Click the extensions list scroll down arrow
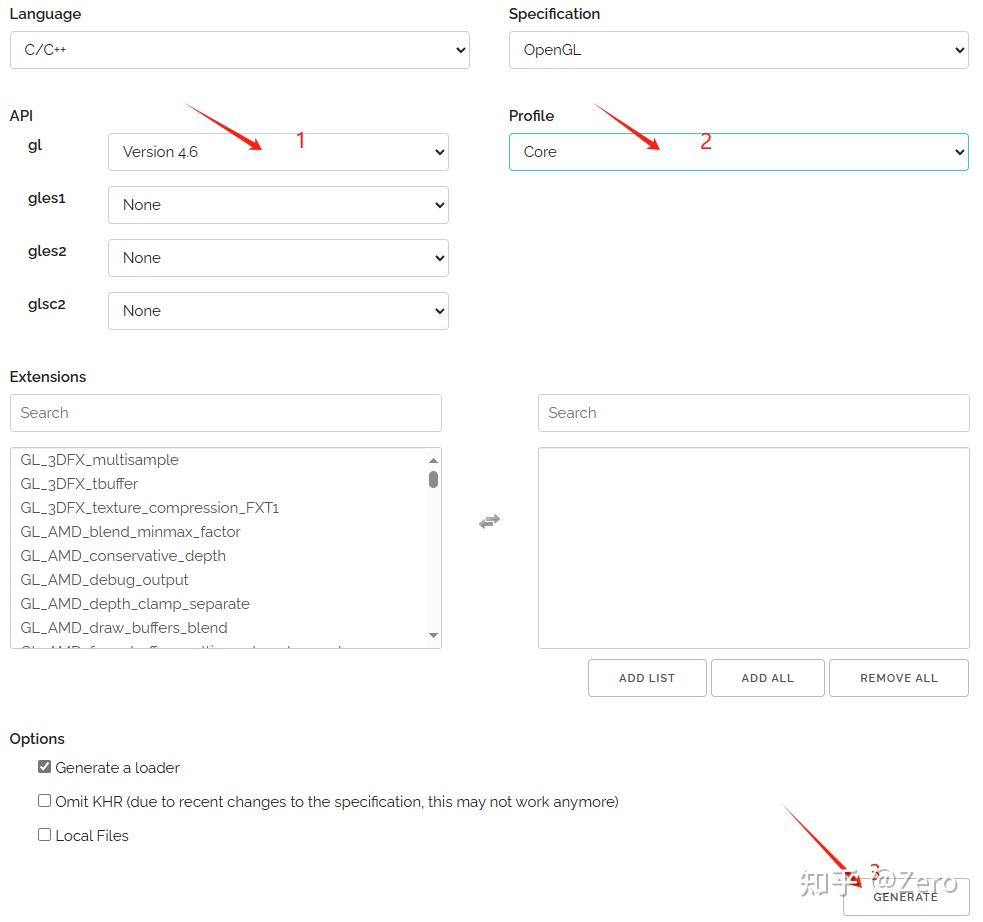 point(433,635)
